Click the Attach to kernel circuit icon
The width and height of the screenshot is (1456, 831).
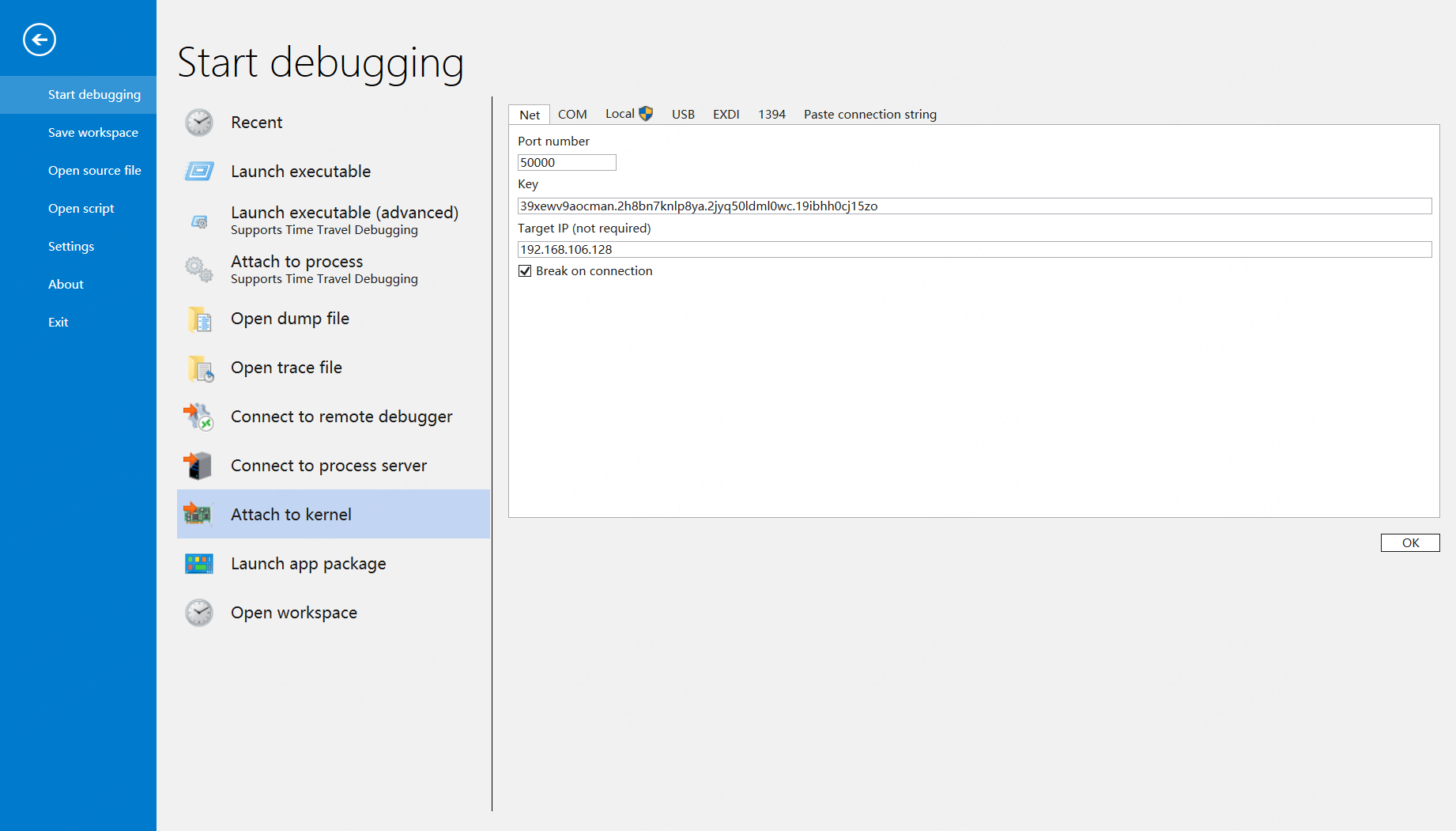(x=198, y=514)
